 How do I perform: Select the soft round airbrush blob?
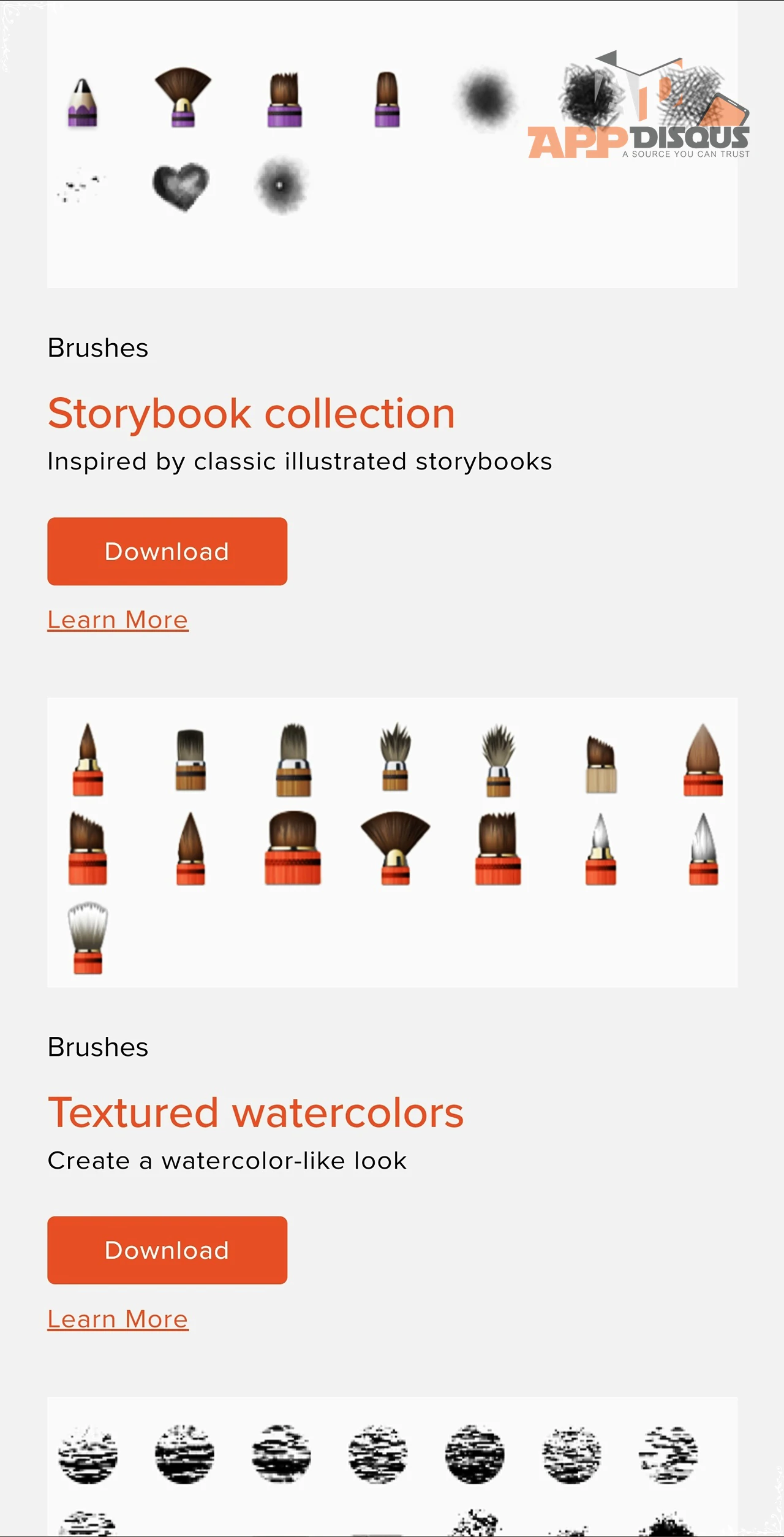[486, 99]
